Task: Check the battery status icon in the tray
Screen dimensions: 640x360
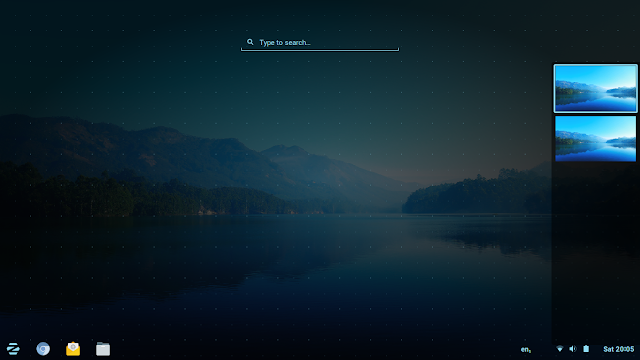Action: click(x=586, y=349)
